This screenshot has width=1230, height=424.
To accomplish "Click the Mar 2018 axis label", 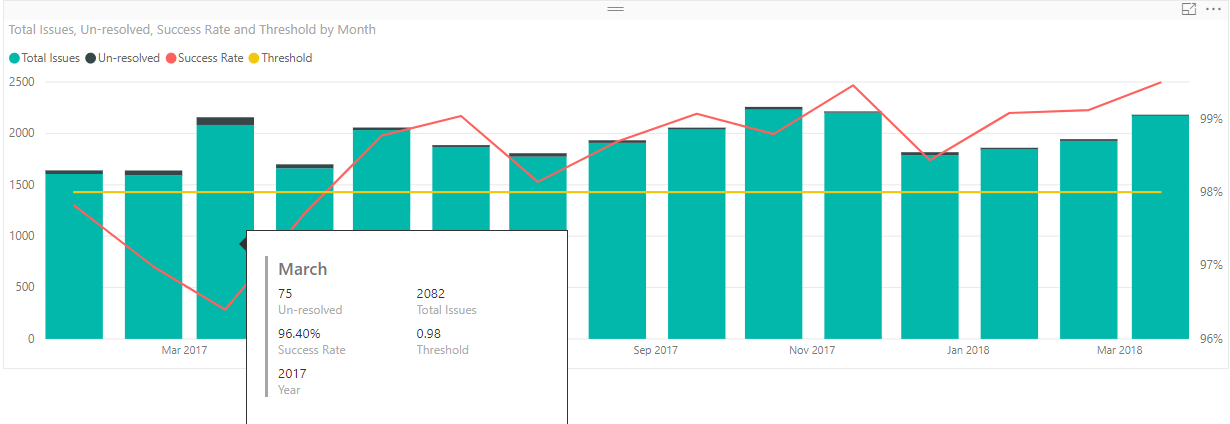I will coord(1119,350).
